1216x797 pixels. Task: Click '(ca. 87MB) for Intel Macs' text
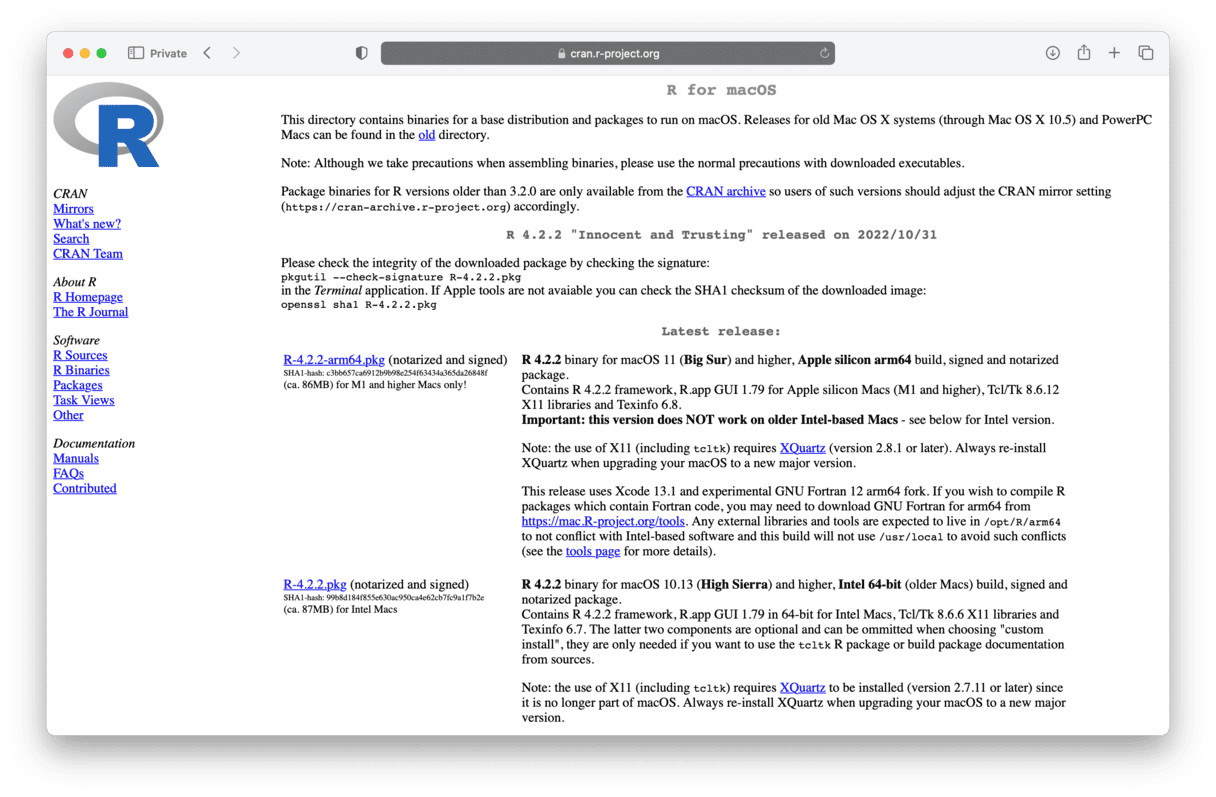340,609
